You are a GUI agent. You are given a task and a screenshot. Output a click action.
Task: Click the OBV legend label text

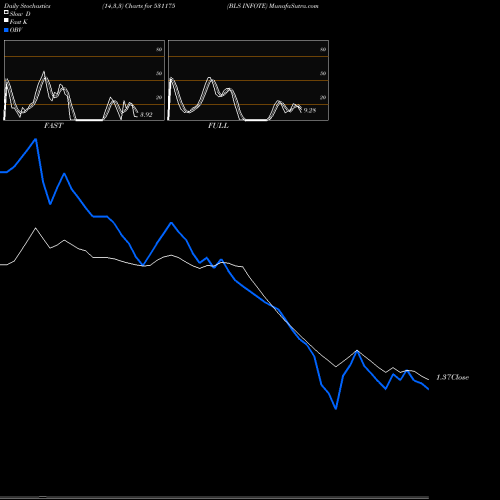16,30
